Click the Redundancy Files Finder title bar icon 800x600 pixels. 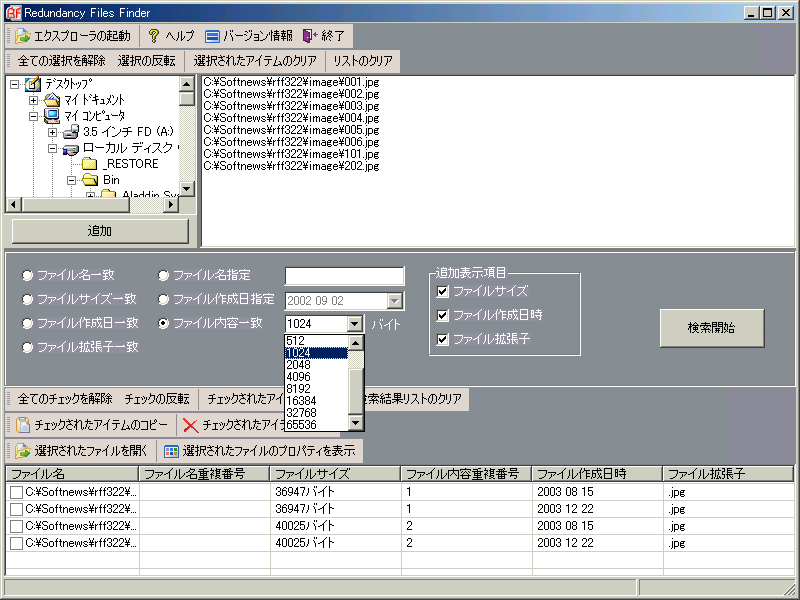click(13, 12)
